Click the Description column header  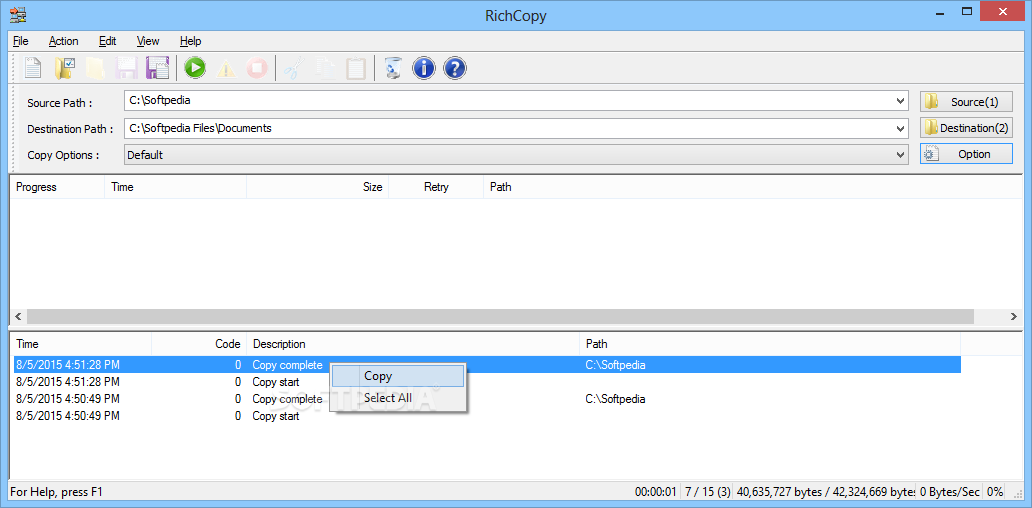(413, 344)
